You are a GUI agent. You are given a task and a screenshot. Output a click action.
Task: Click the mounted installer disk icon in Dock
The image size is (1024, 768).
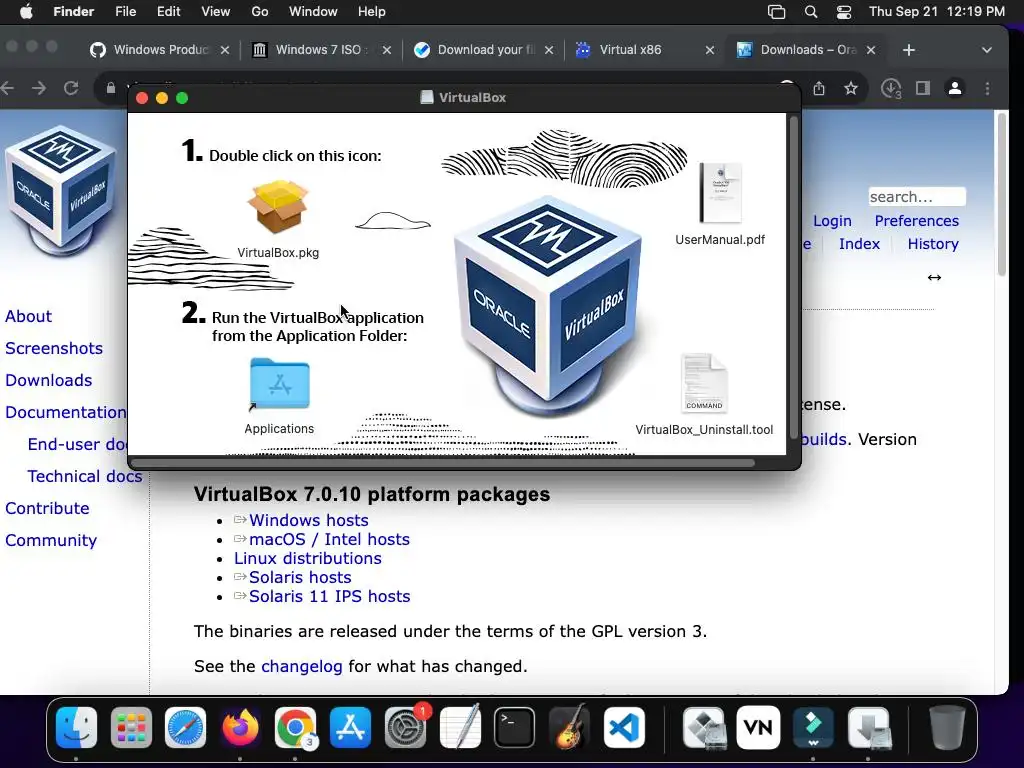869,728
